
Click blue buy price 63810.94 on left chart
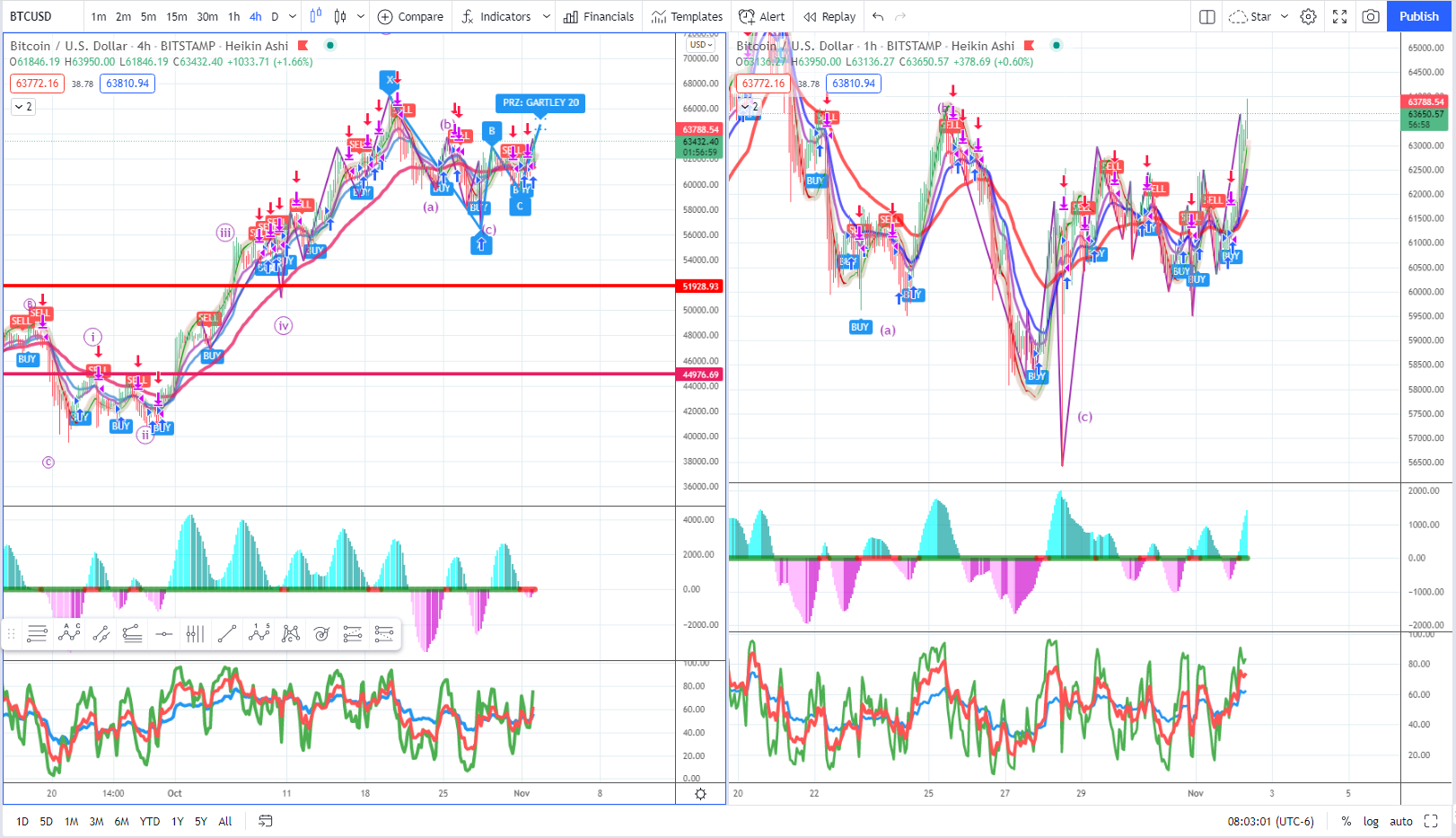(127, 84)
